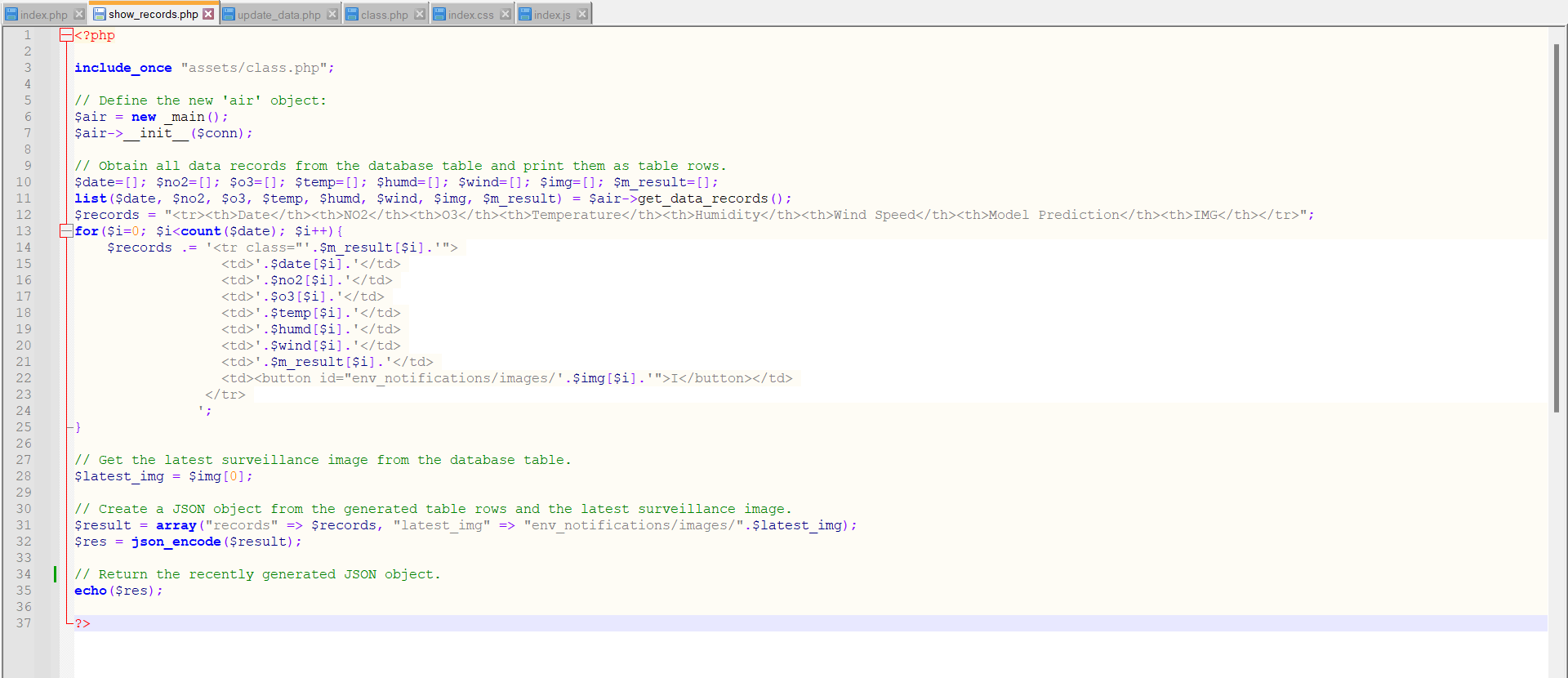Close the index.php tab
The height and width of the screenshot is (678, 1568).
[79, 14]
